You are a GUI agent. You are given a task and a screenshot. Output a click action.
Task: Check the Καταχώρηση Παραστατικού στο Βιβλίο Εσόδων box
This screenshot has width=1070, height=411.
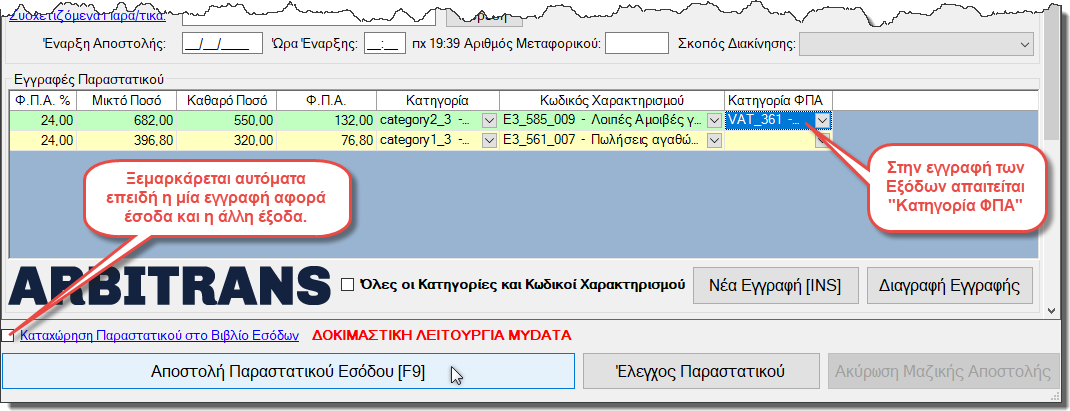pos(9,335)
